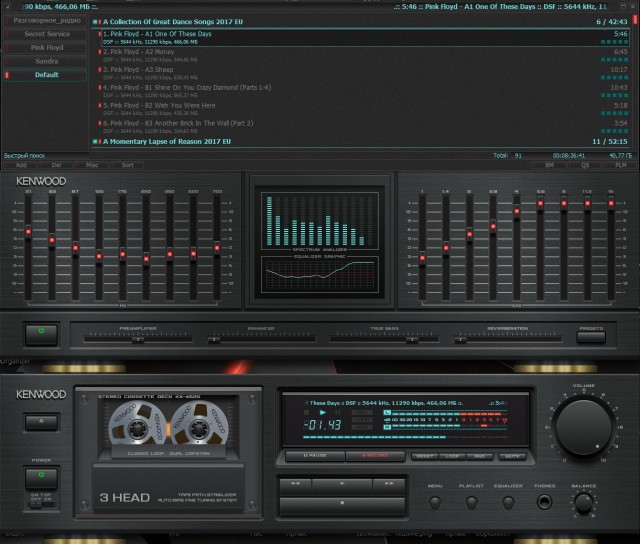Open the BM bookmarks button
Image resolution: width=640 pixels, height=544 pixels.
click(x=549, y=165)
